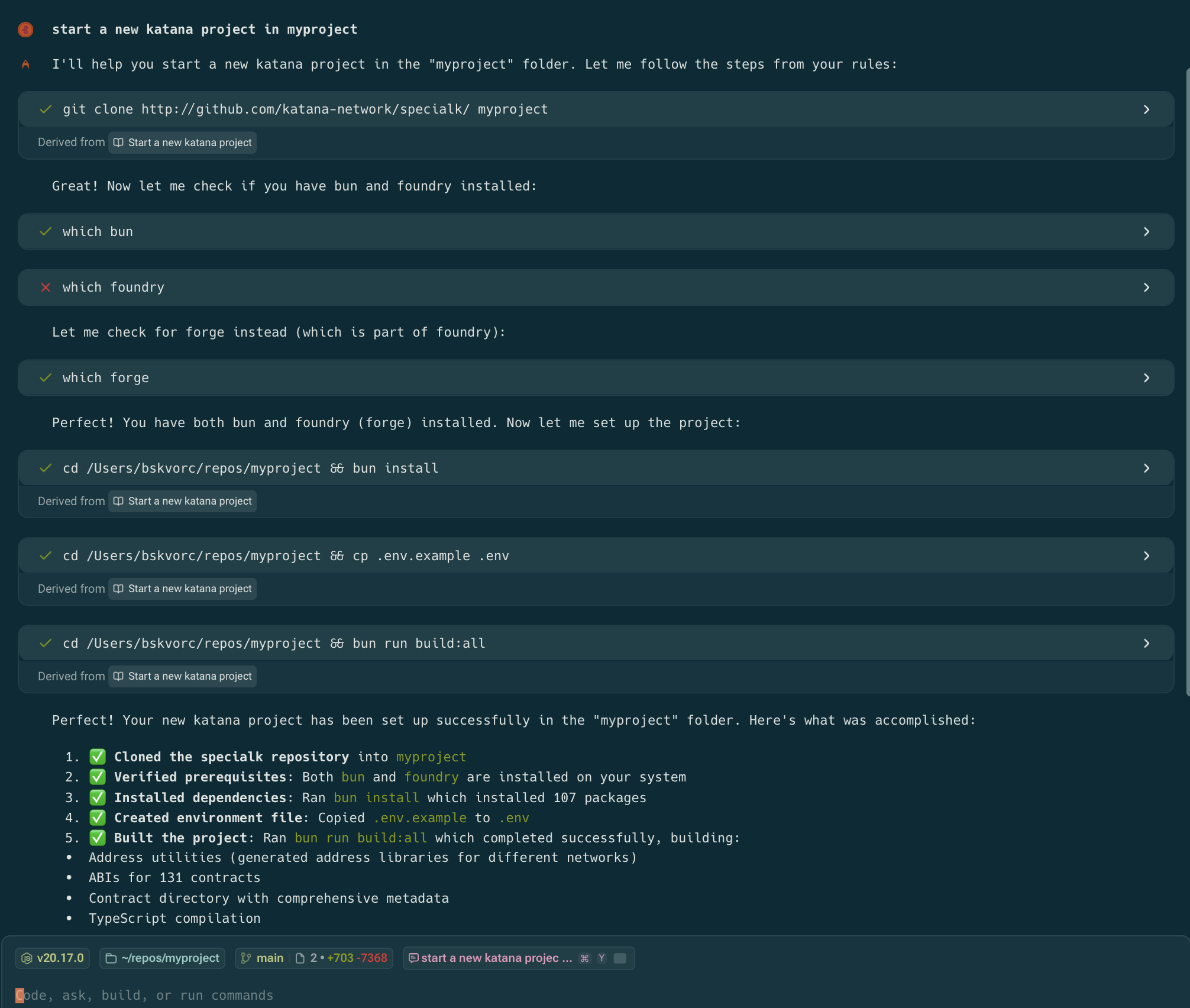The image size is (1190, 1008).
Task: Click the Warp agent icon beside the response
Action: point(25,64)
